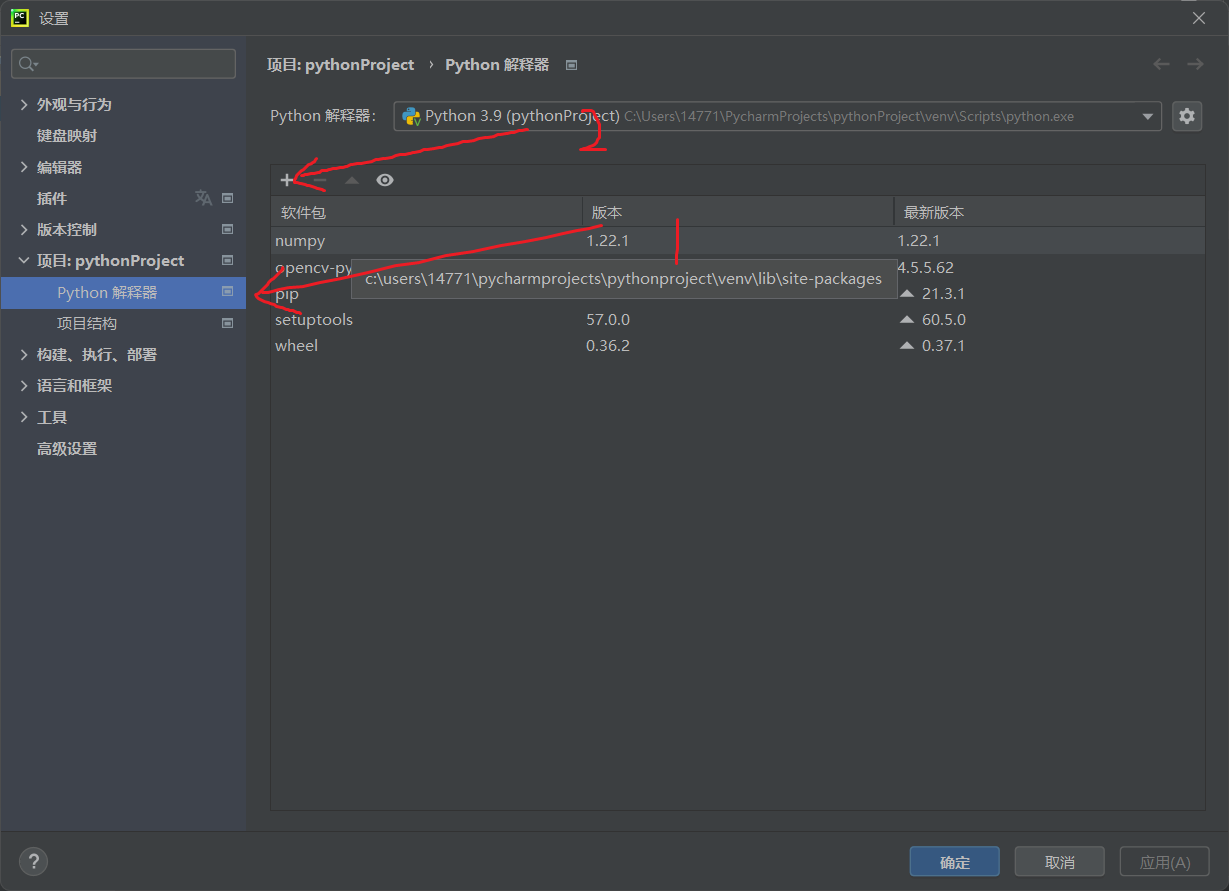The height and width of the screenshot is (891, 1229).
Task: Expand the 语言和框架 tree node
Action: point(24,385)
